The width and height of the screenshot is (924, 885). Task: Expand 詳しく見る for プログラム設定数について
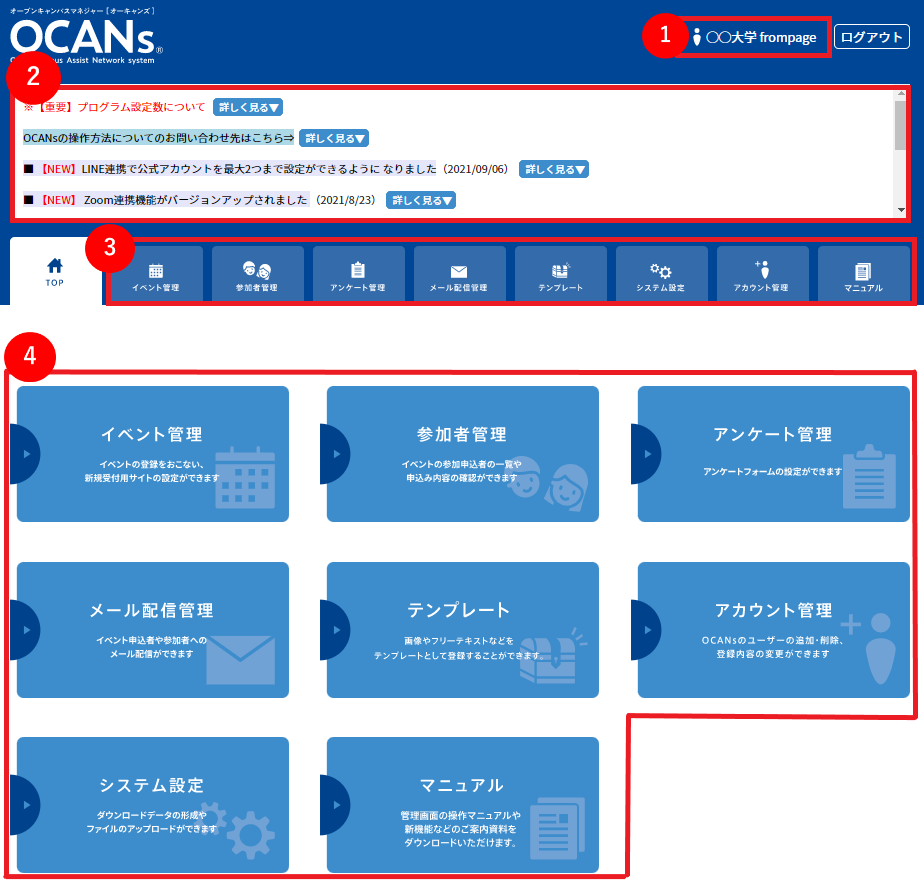click(248, 107)
